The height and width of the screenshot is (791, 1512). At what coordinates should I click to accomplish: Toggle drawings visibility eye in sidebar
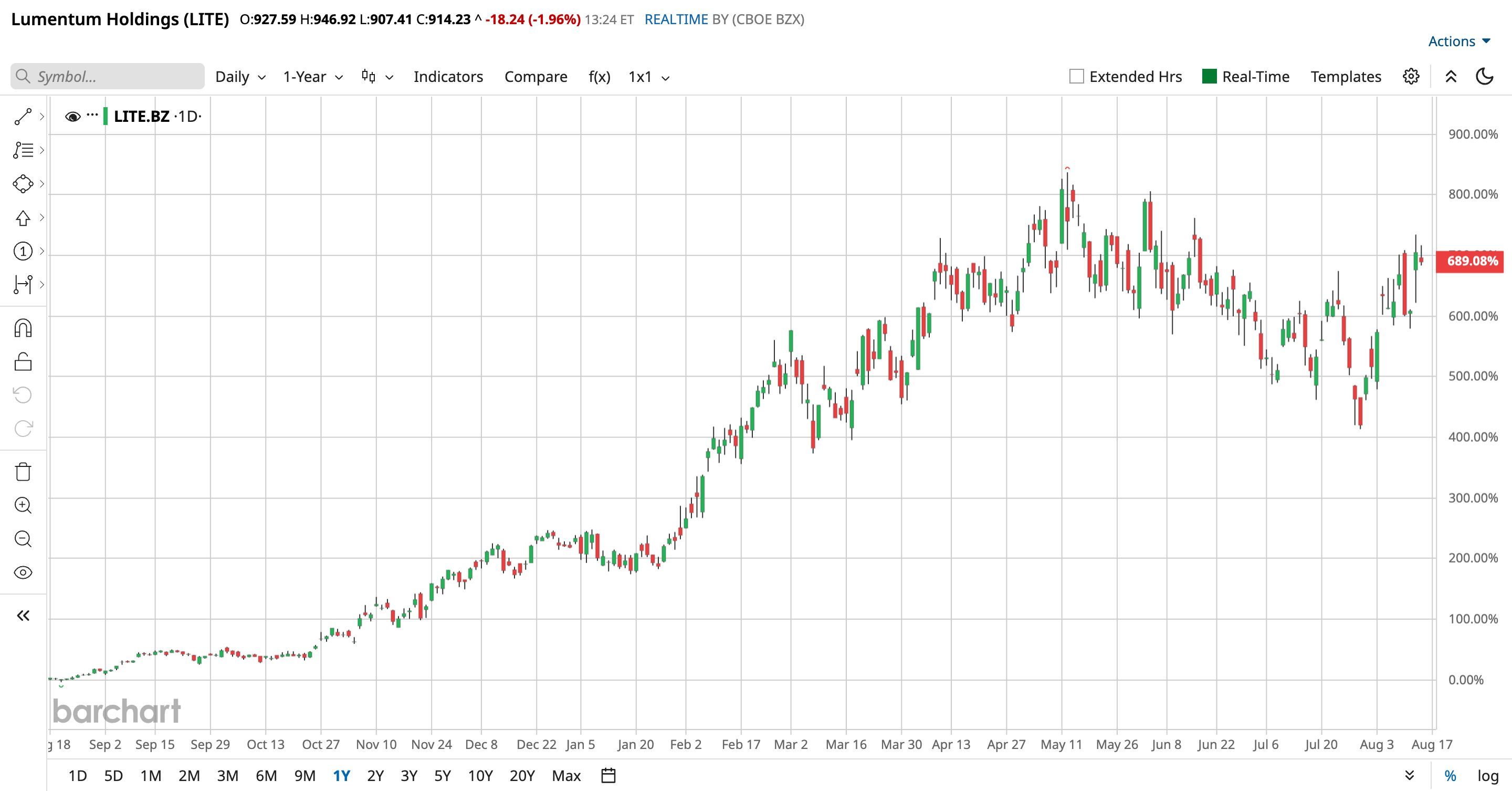click(x=23, y=573)
